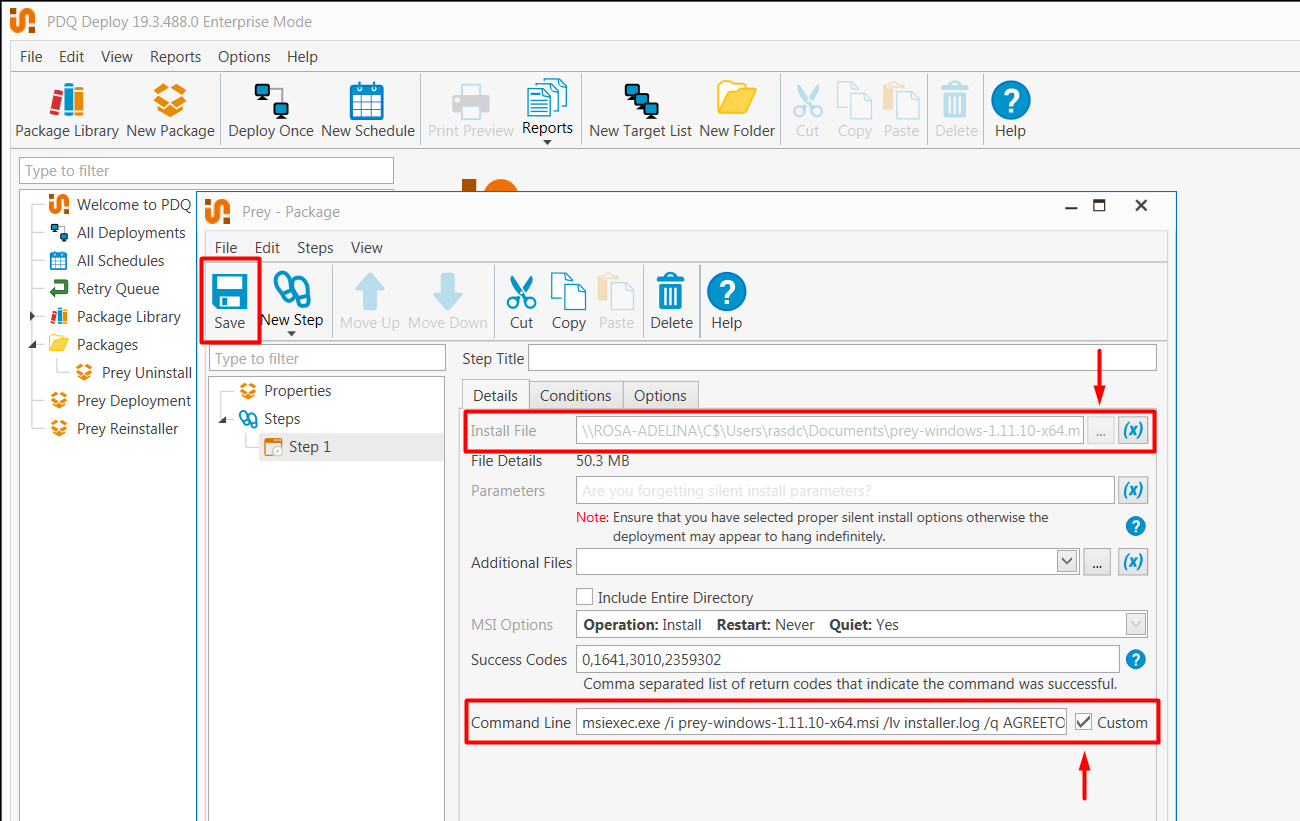The height and width of the screenshot is (821, 1300).
Task: Expand Package Library tree node
Action: pyautogui.click(x=32, y=317)
